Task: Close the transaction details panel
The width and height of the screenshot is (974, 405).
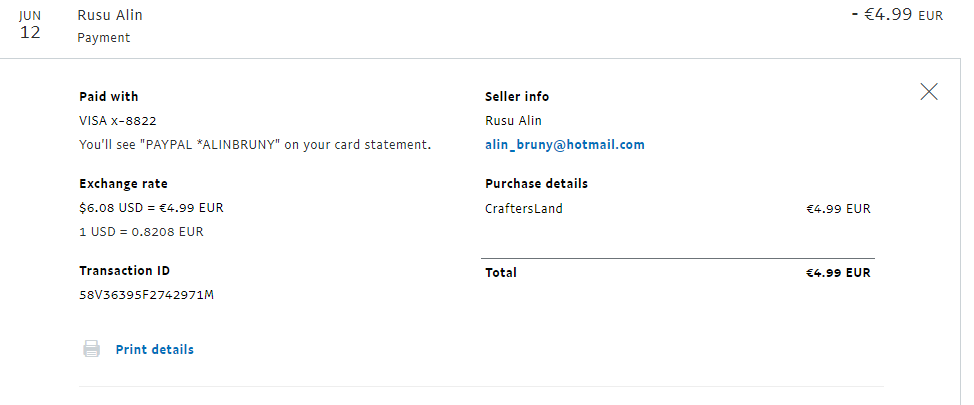Action: [x=928, y=92]
